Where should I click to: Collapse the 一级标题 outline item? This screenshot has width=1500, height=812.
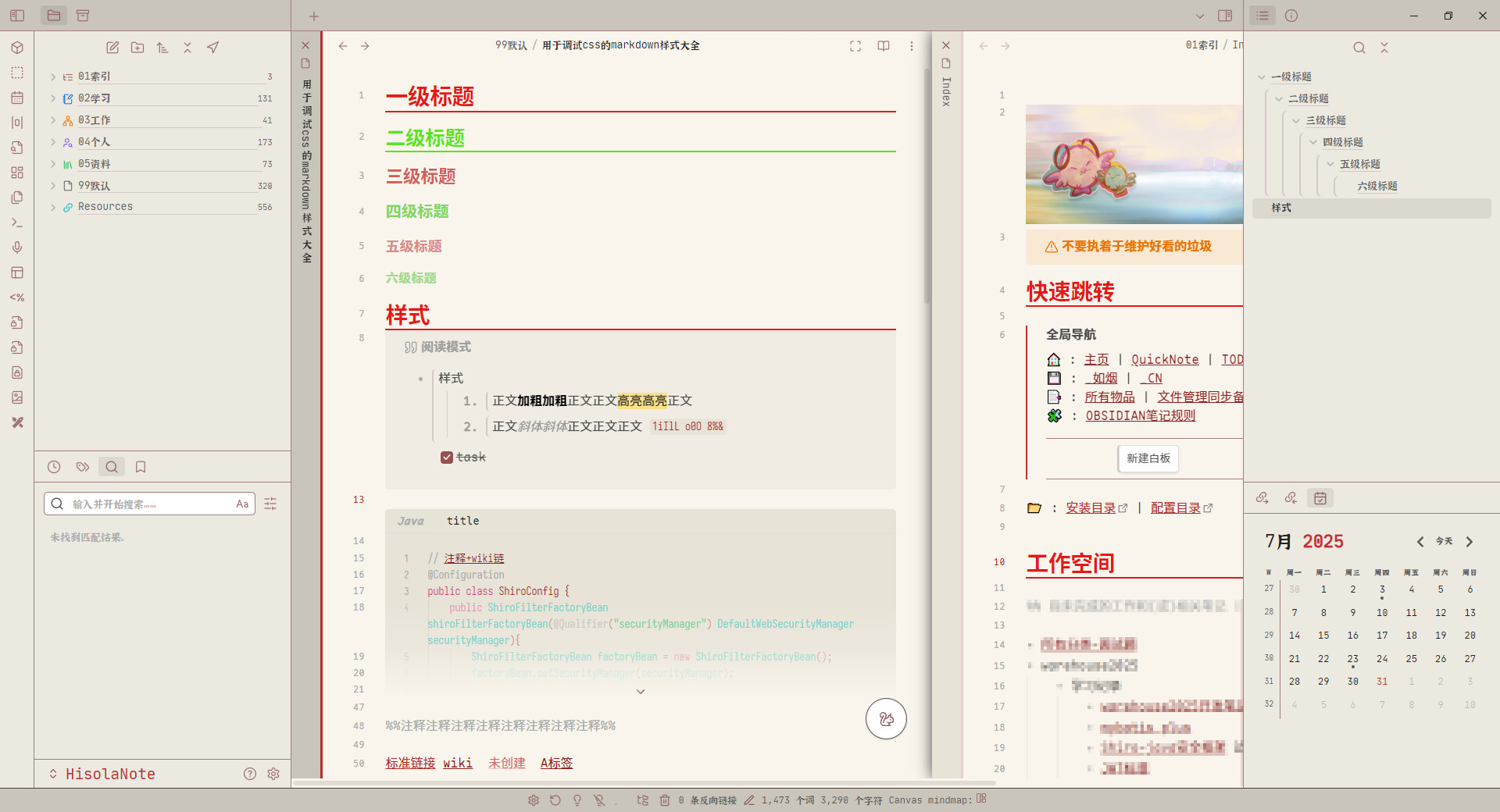click(x=1262, y=77)
